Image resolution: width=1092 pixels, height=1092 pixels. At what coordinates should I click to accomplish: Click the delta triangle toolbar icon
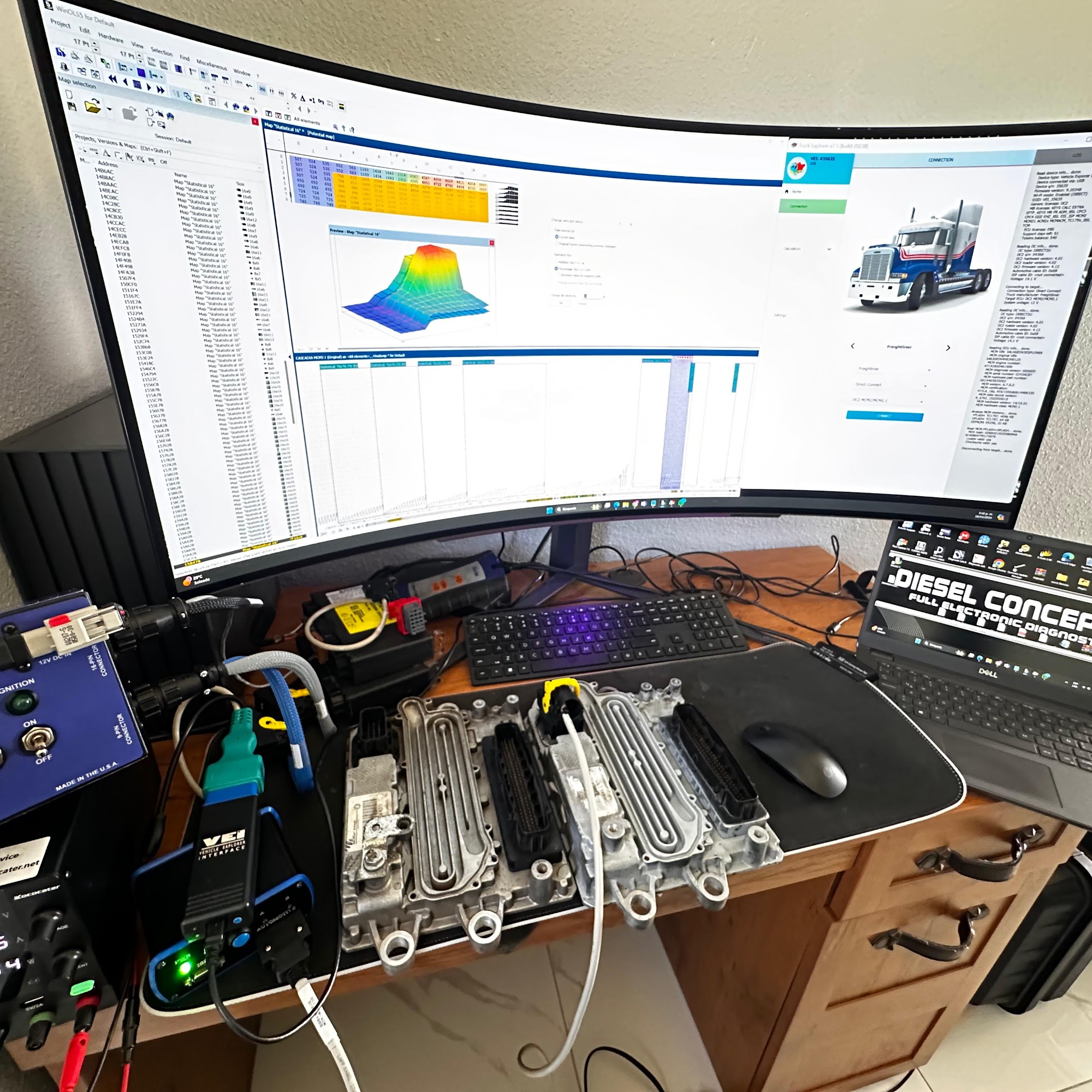(303, 97)
